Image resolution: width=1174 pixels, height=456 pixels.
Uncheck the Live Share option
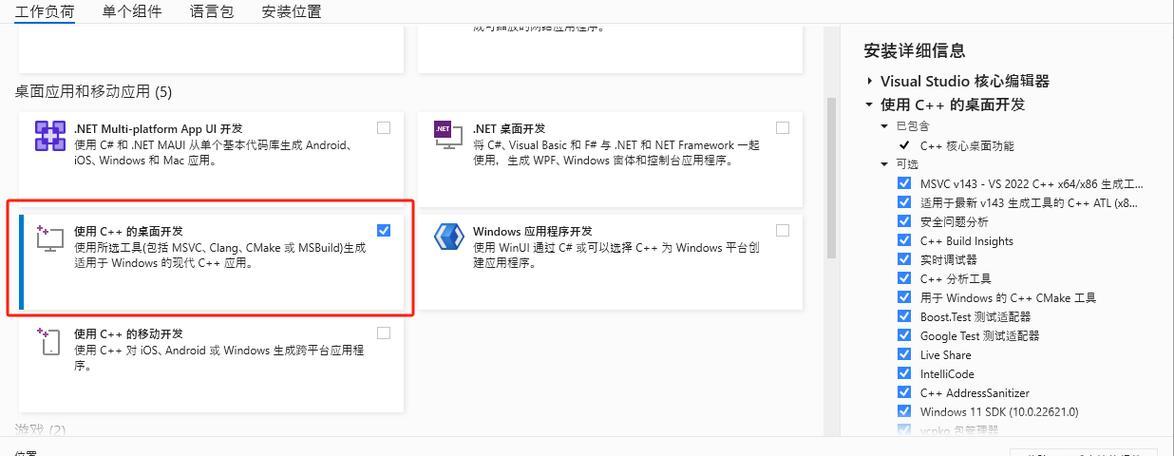pos(904,354)
